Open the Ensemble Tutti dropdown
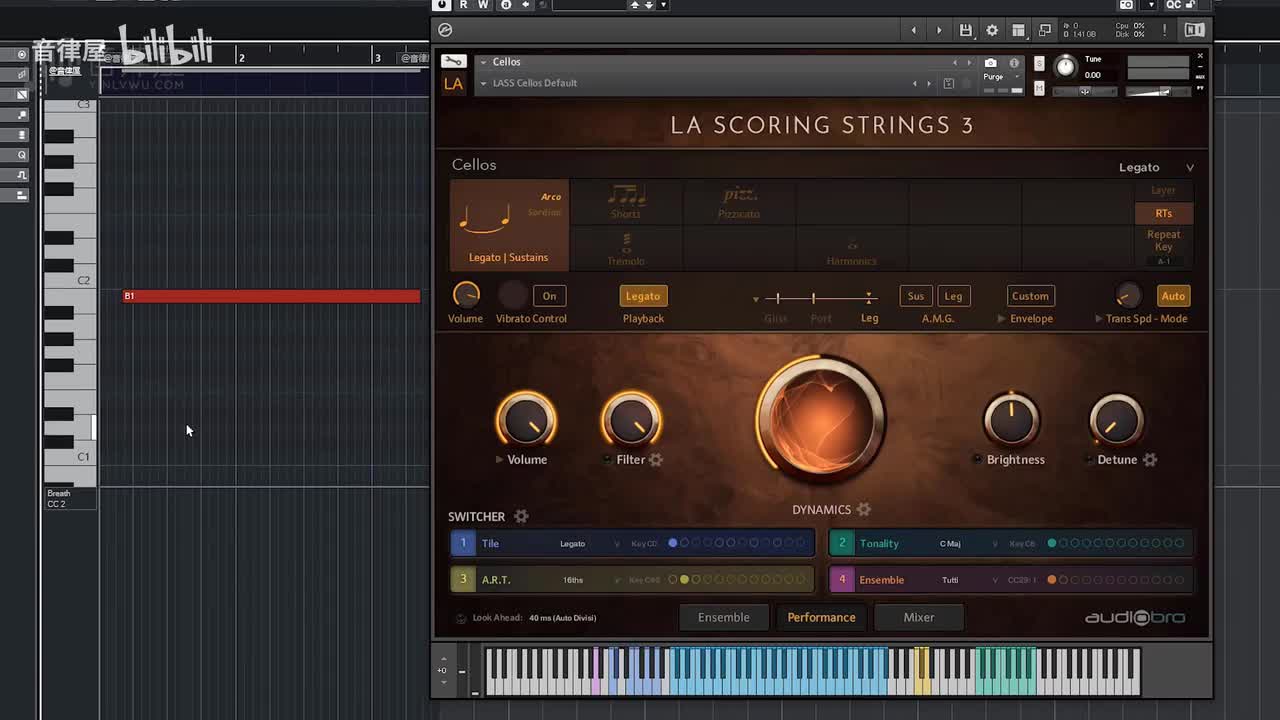 968,580
